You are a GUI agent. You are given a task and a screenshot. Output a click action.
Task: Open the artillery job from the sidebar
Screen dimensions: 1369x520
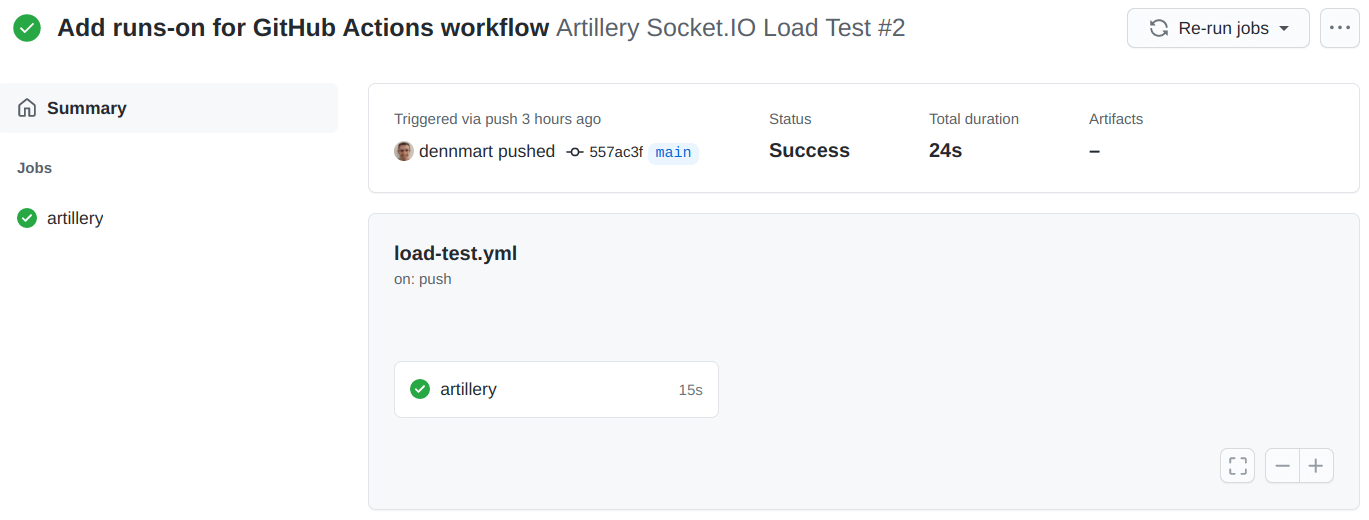pos(75,218)
